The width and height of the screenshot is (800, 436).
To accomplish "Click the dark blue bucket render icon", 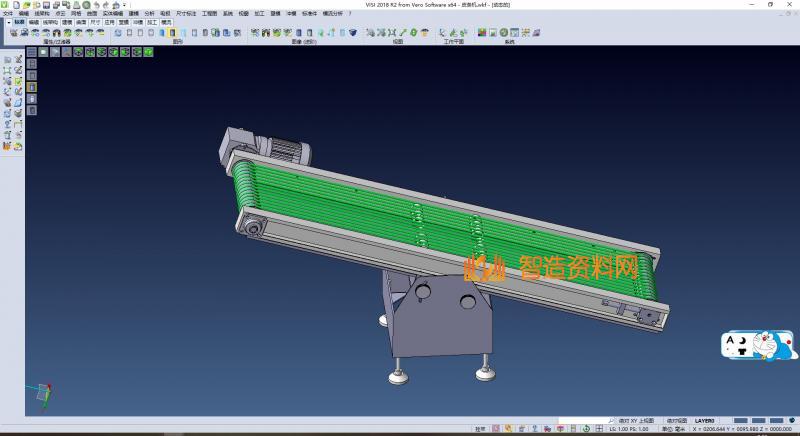I will coord(353,33).
